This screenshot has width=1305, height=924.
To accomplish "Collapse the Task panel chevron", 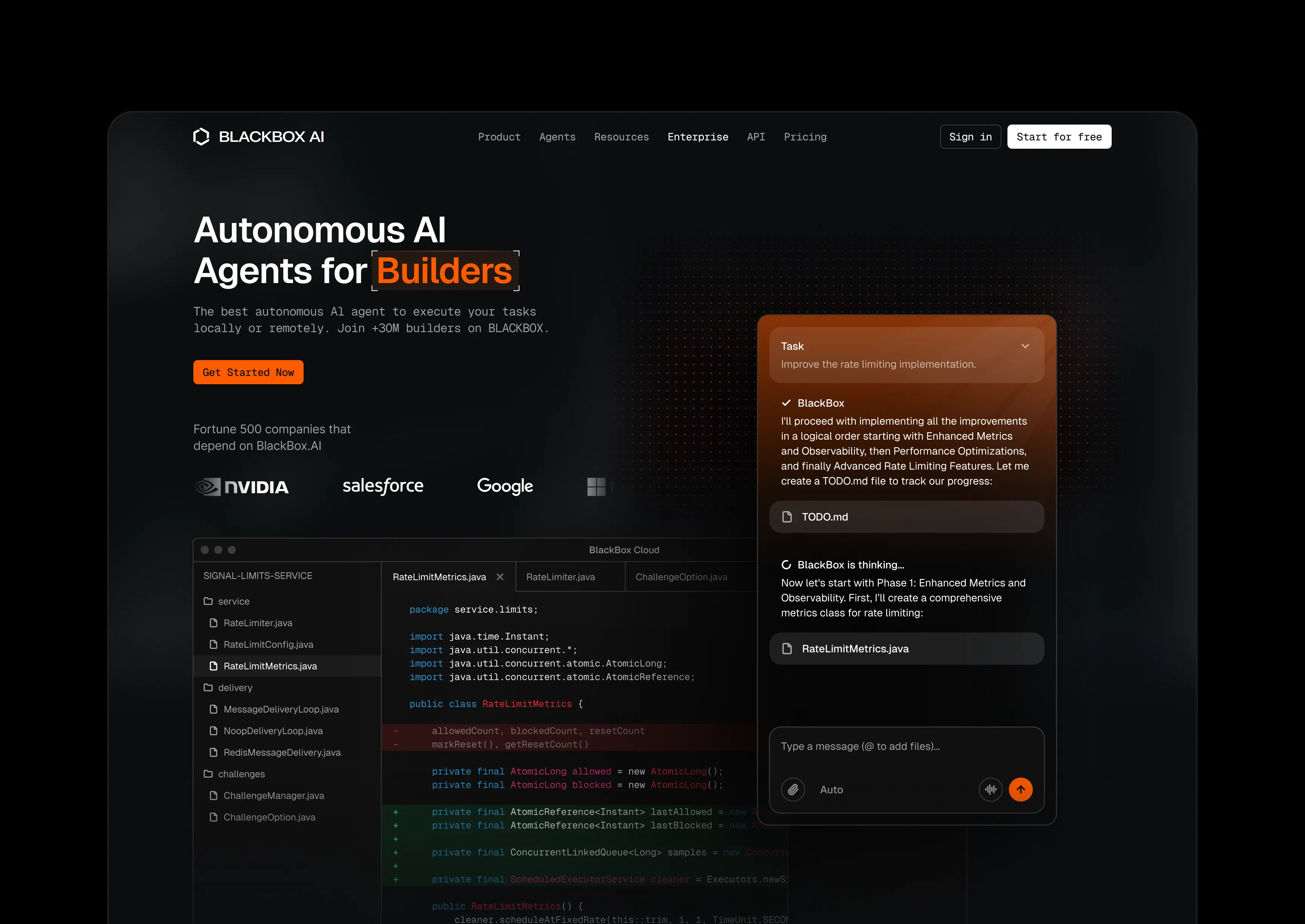I will click(x=1025, y=346).
